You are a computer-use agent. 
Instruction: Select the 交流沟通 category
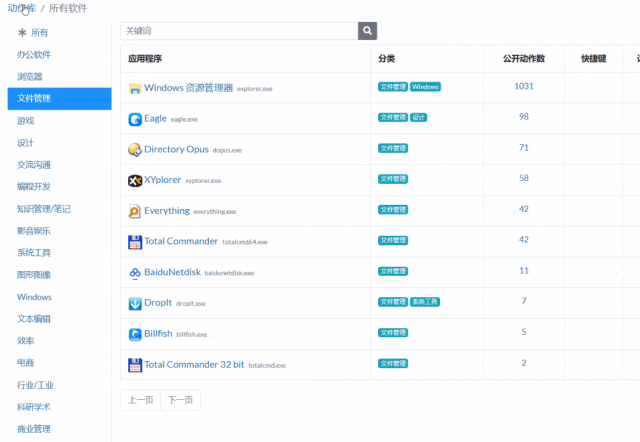(34, 165)
